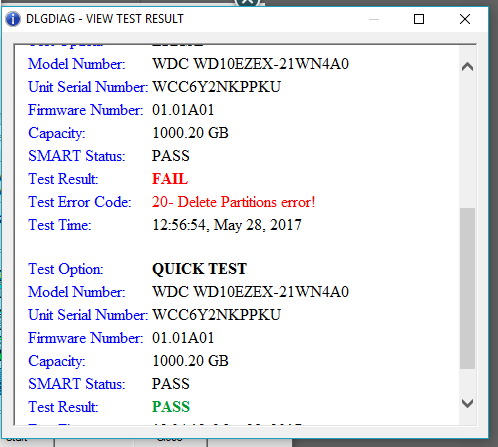Select the green 'PASS' test result
The height and width of the screenshot is (447, 498).
click(171, 407)
